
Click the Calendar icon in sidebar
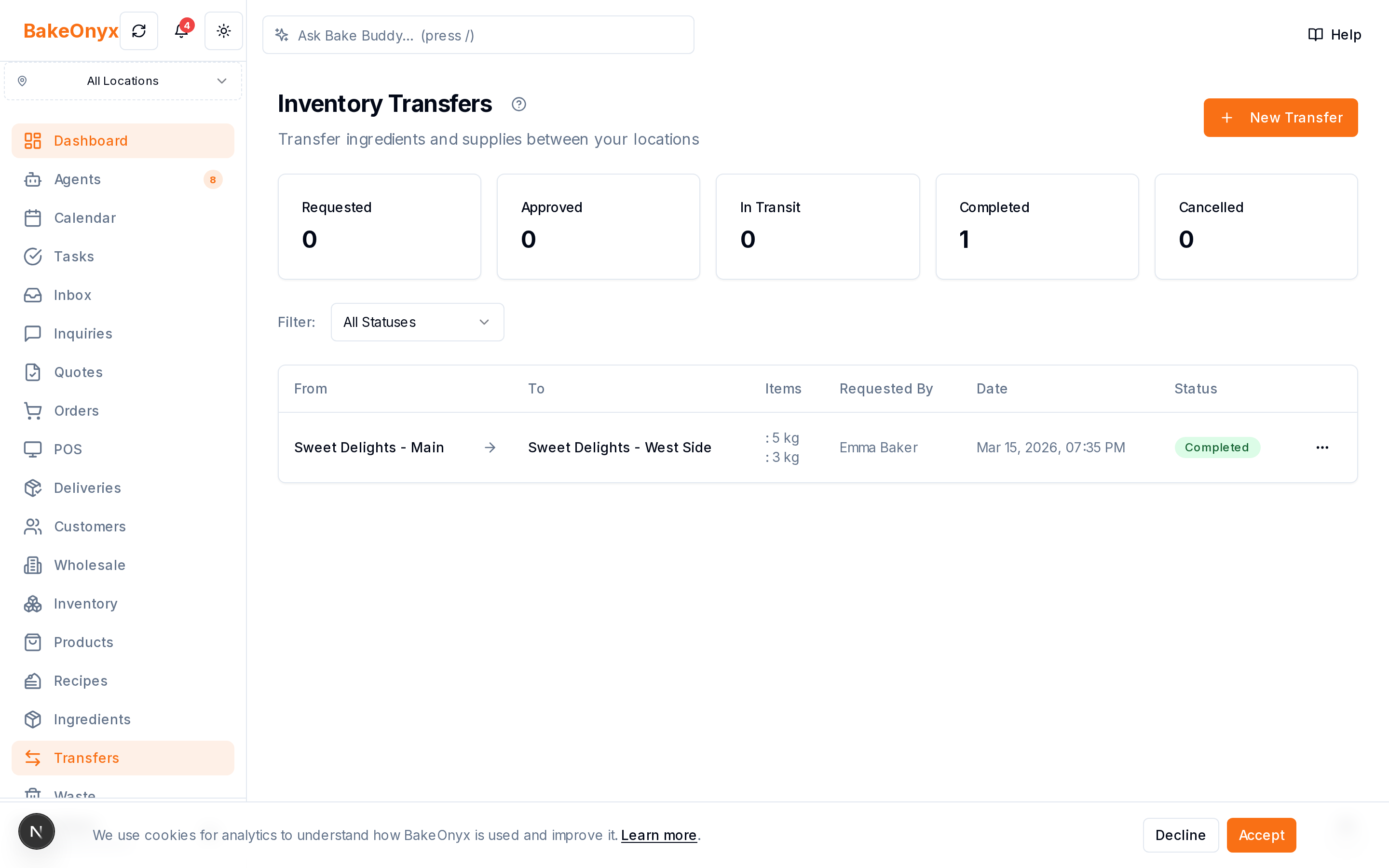(x=33, y=217)
